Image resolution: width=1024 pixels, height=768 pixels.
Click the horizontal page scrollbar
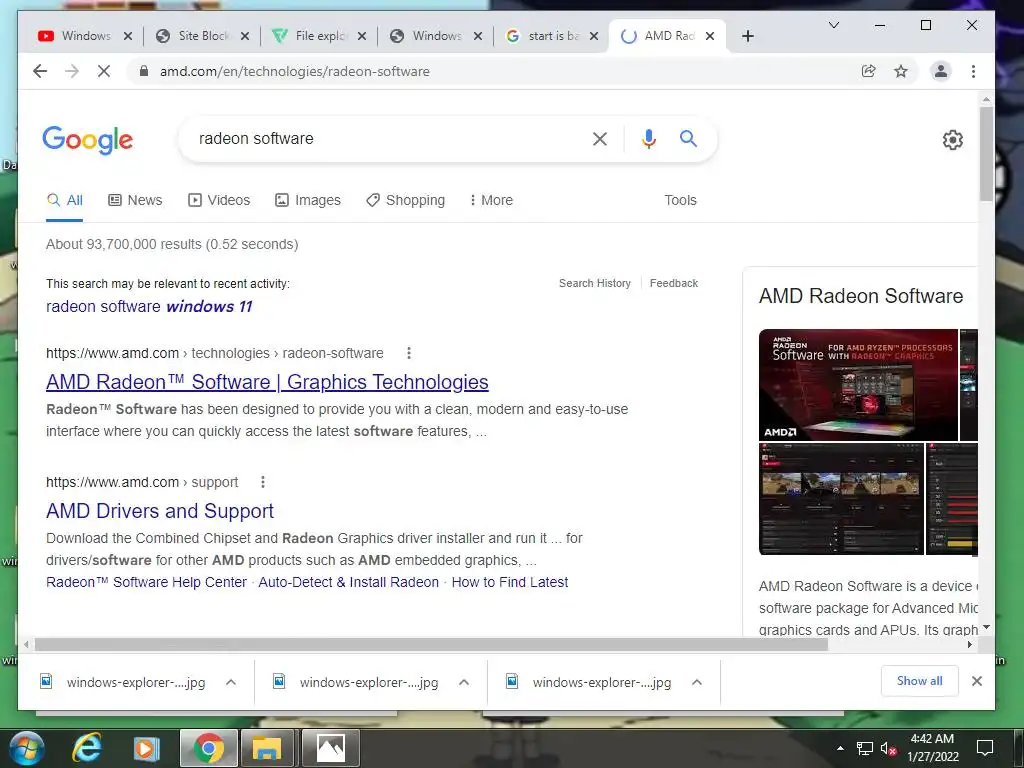tap(431, 645)
